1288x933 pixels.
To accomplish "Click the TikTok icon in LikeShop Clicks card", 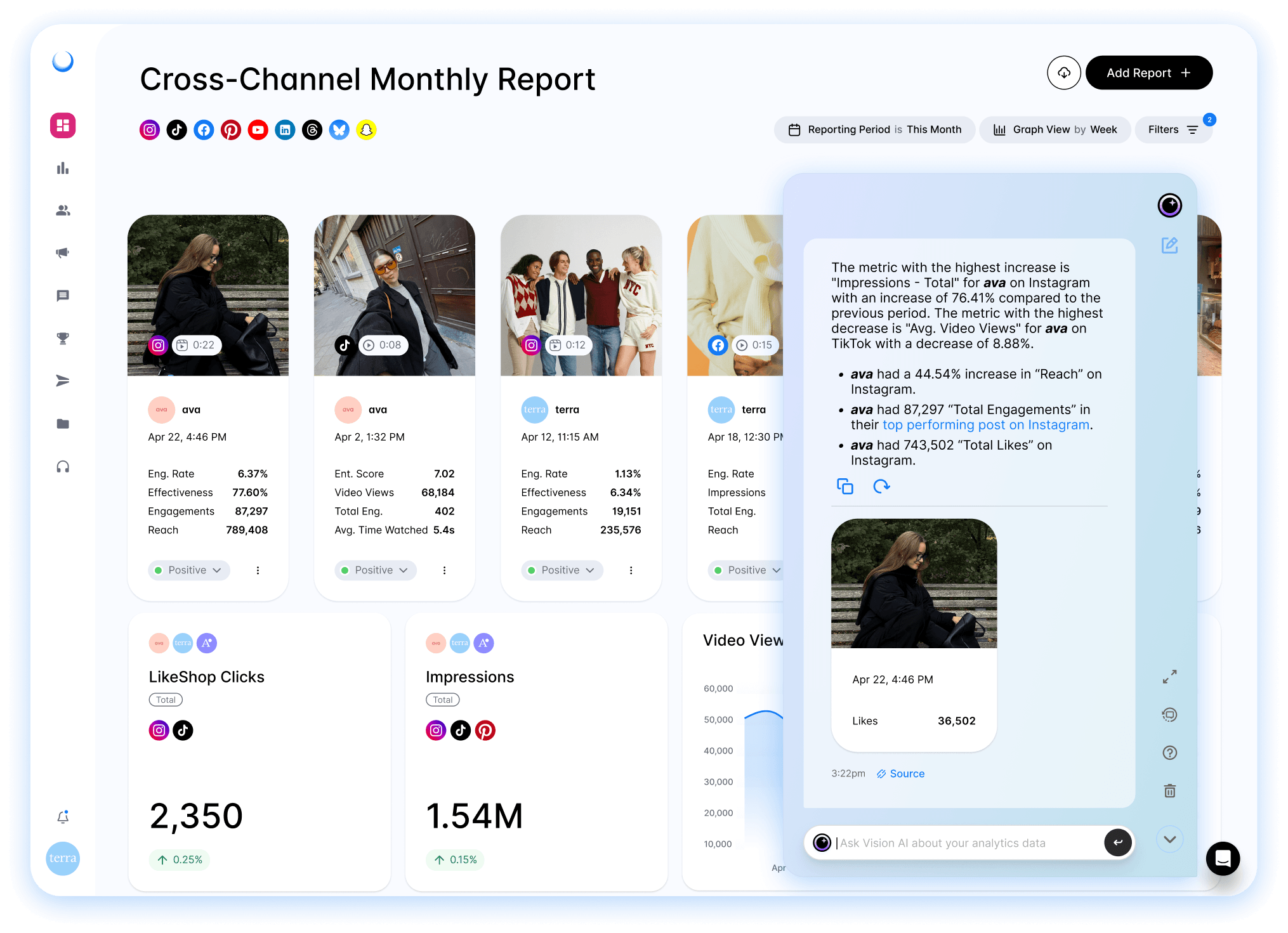I will point(183,731).
